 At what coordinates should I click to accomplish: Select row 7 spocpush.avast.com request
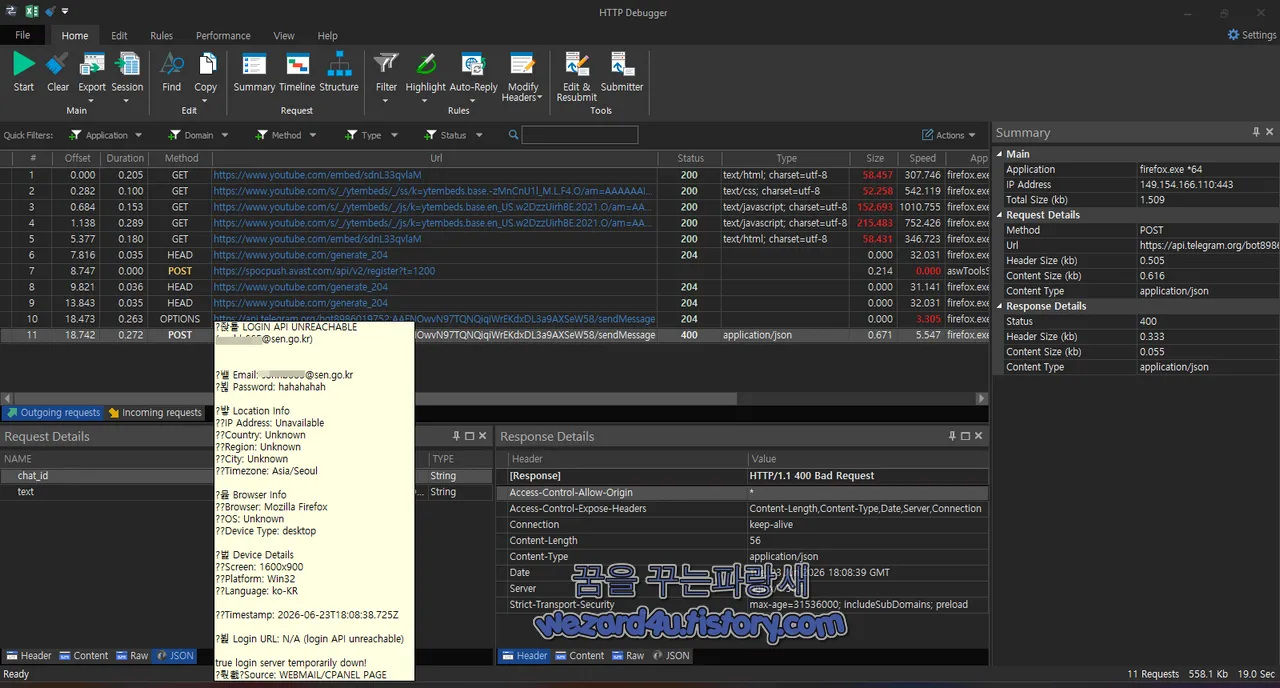tap(495, 271)
